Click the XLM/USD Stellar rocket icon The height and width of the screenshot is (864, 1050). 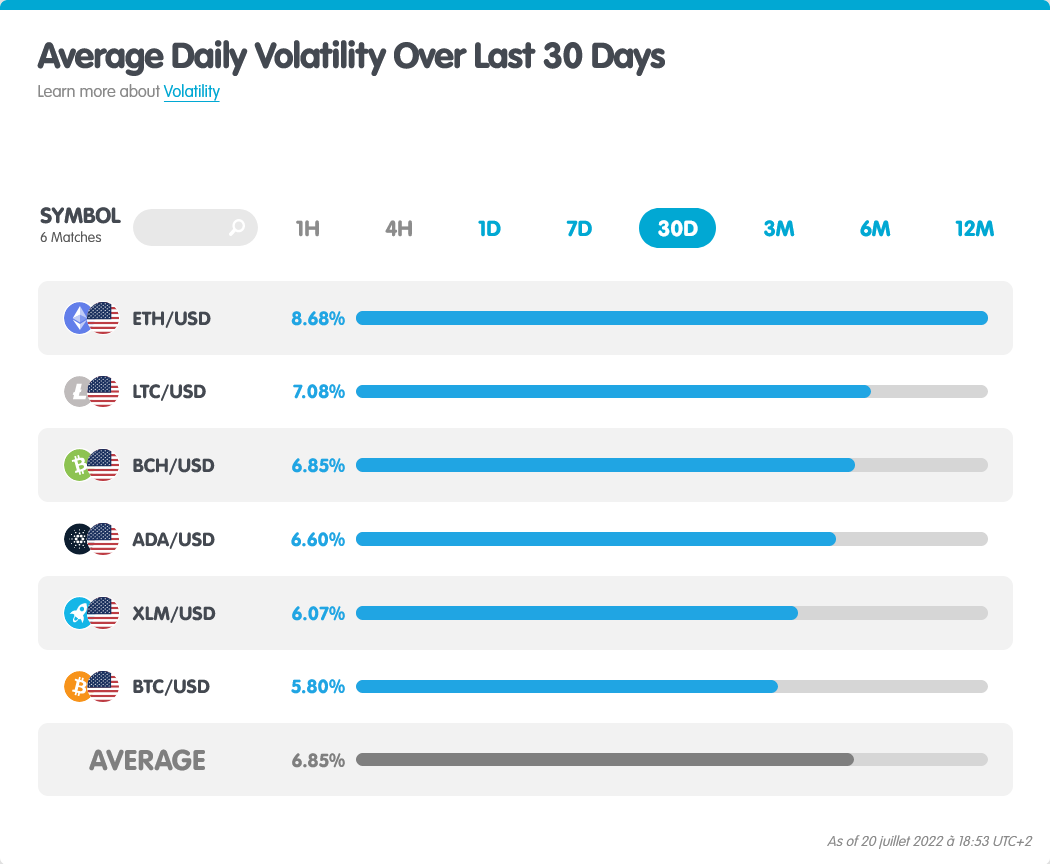coord(77,613)
